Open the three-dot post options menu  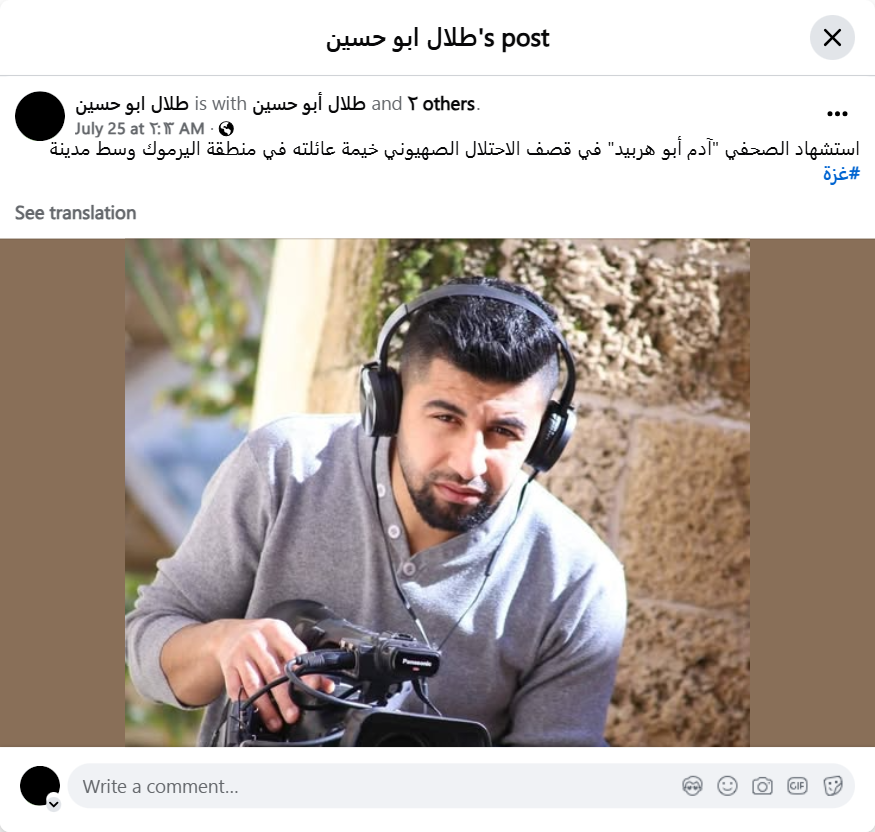(837, 114)
